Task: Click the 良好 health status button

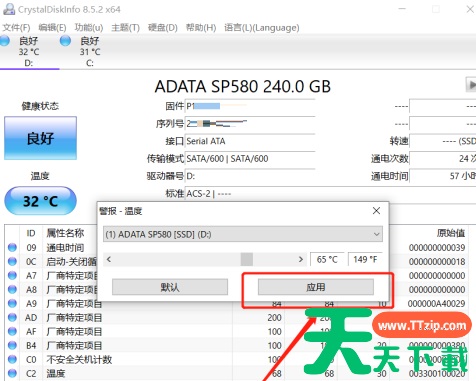Action: pos(40,138)
